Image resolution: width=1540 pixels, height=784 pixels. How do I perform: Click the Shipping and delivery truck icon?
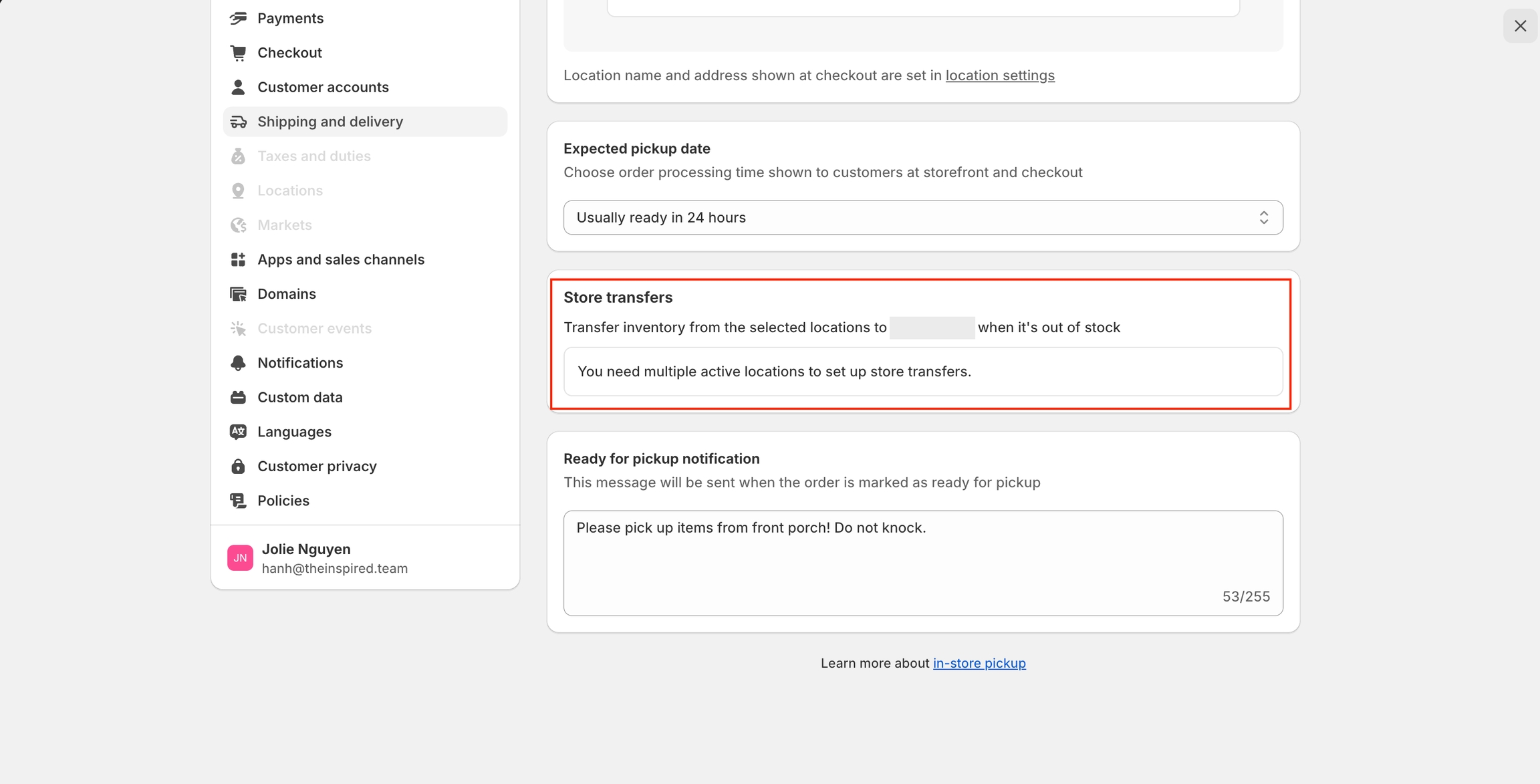tap(238, 122)
